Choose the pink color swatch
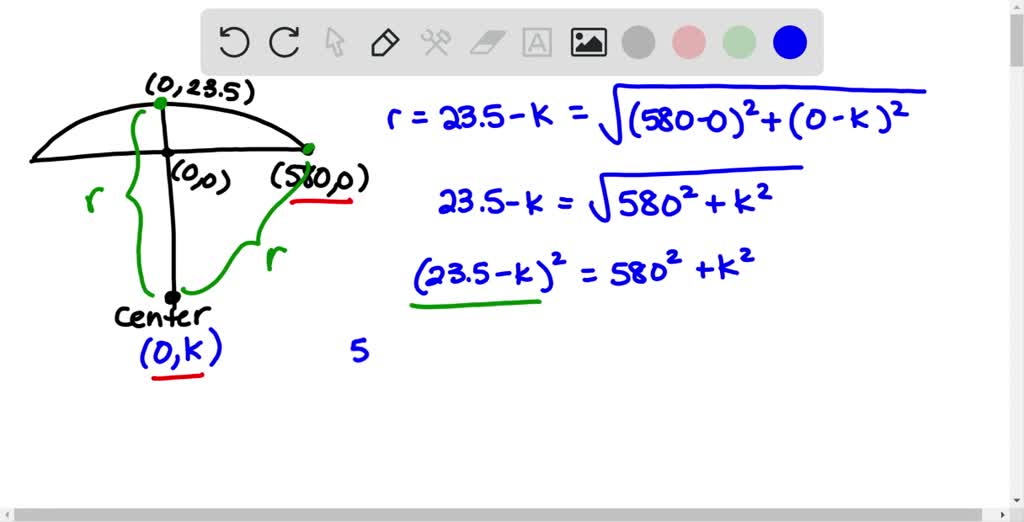This screenshot has height=522, width=1024. tap(689, 42)
